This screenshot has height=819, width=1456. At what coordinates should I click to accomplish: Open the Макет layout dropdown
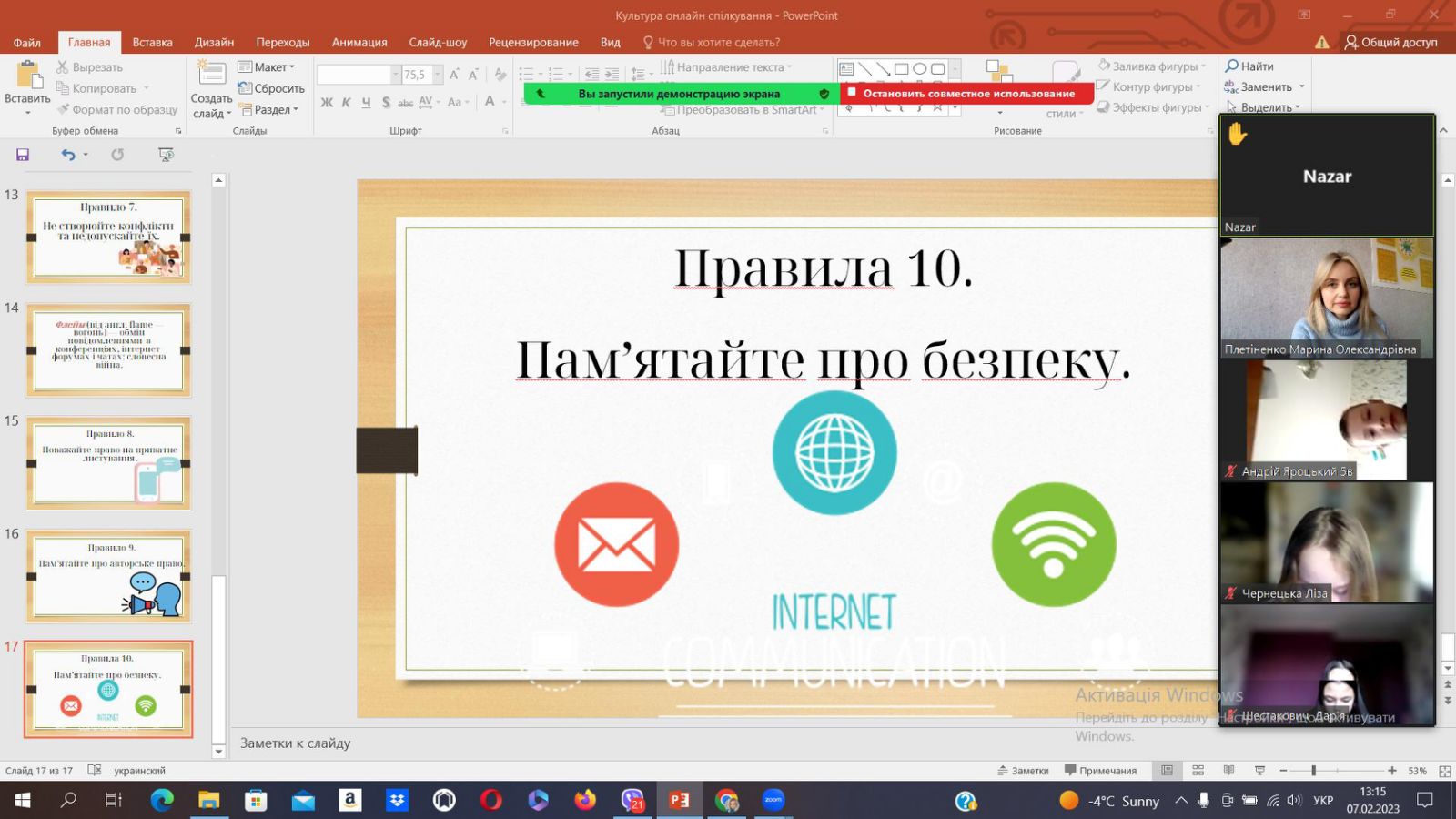pyautogui.click(x=266, y=67)
